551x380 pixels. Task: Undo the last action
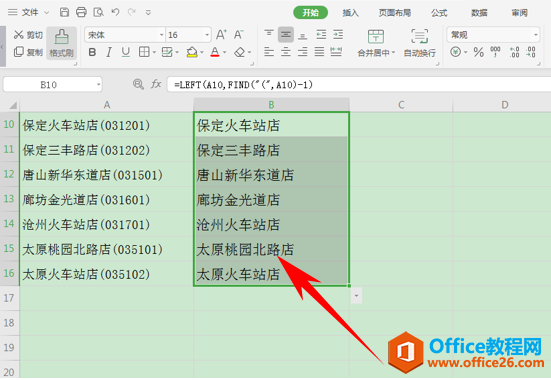coord(115,12)
